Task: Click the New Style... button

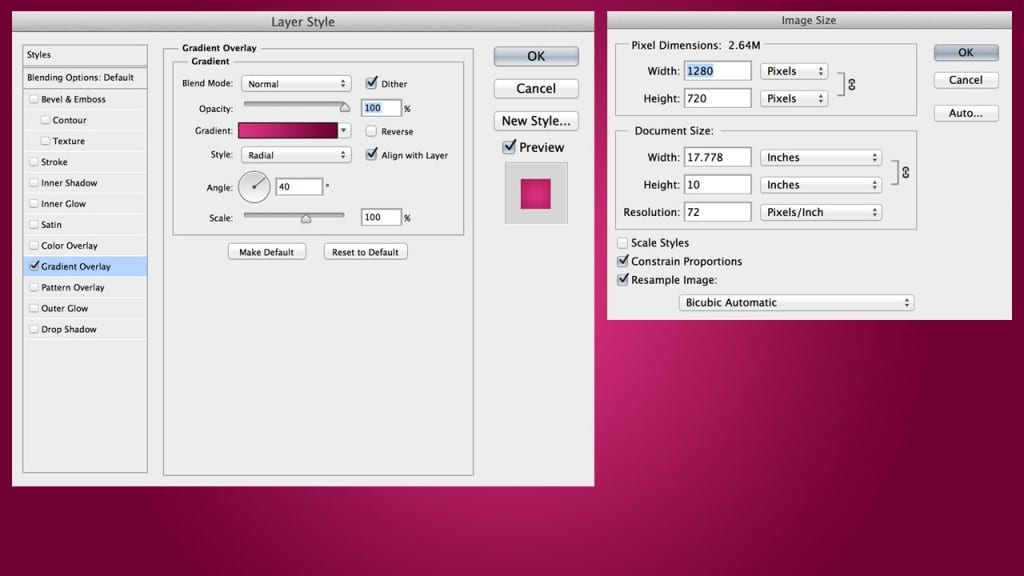Action: 536,121
